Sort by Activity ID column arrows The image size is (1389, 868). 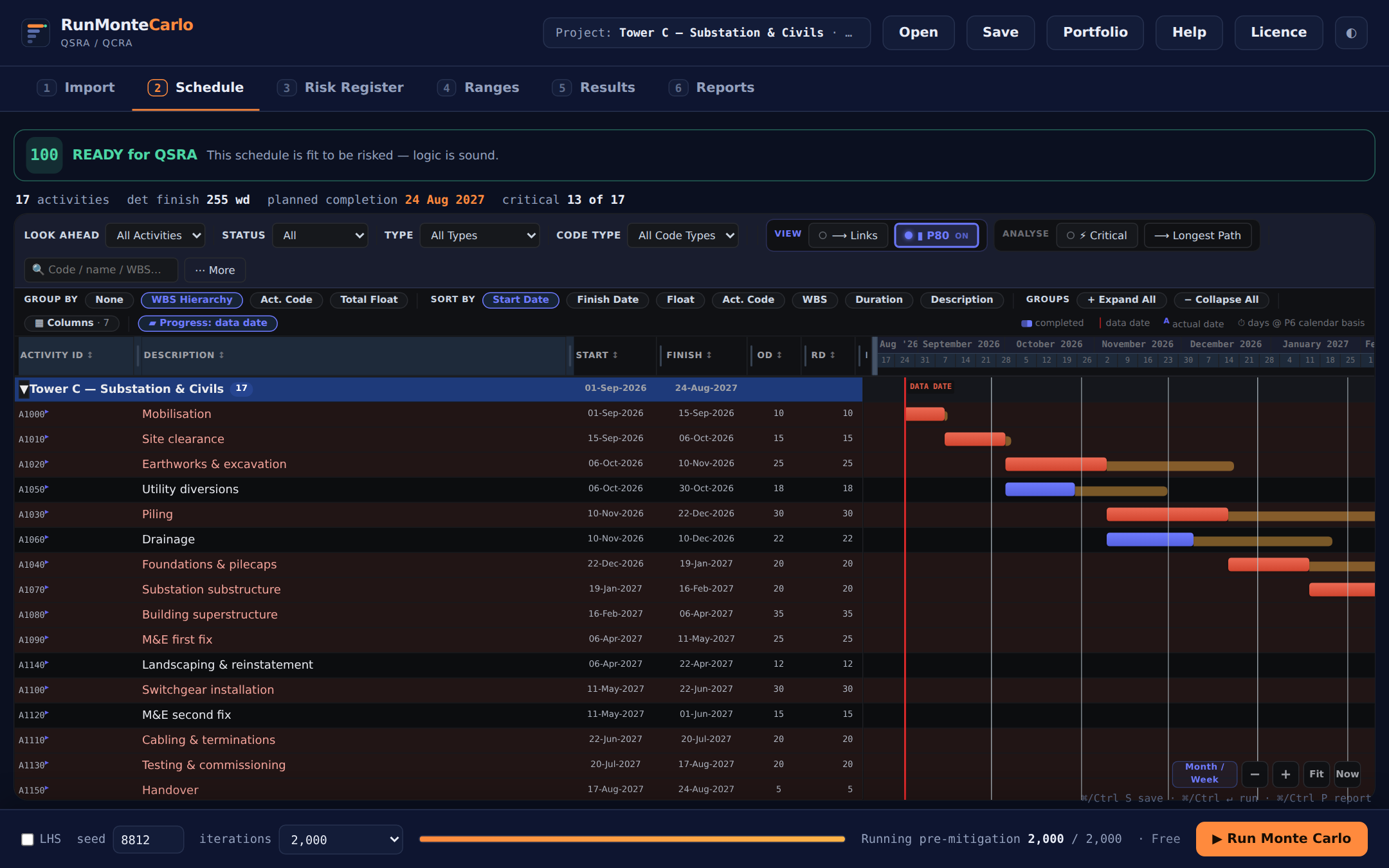point(90,355)
